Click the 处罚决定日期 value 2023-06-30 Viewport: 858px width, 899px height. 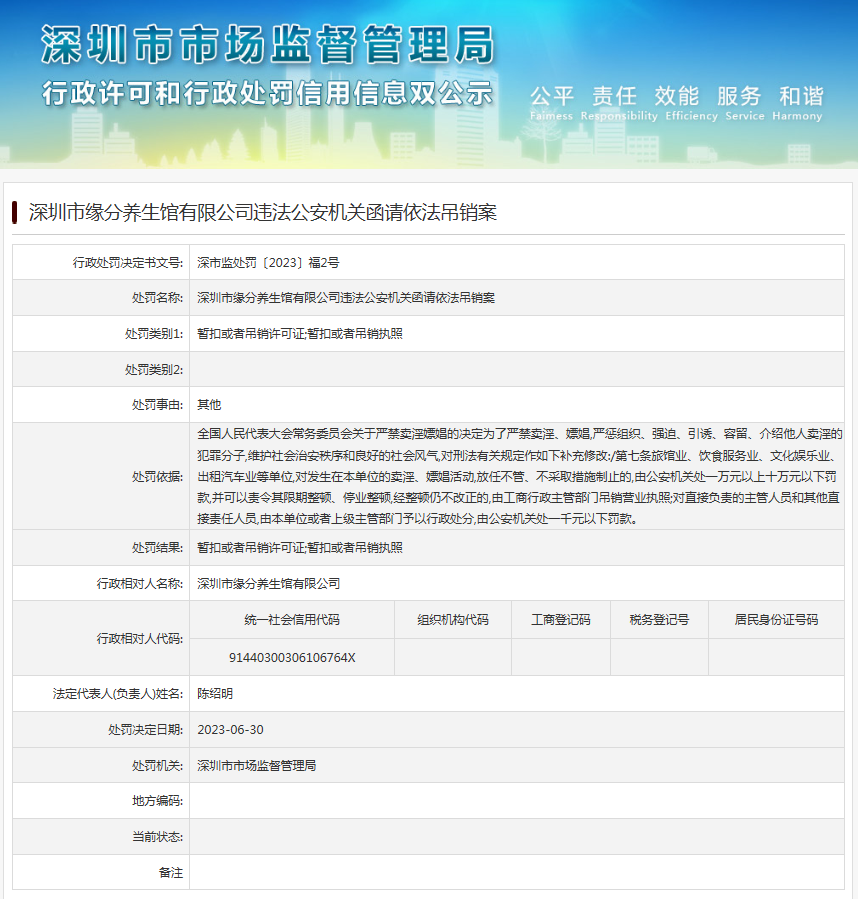(230, 730)
